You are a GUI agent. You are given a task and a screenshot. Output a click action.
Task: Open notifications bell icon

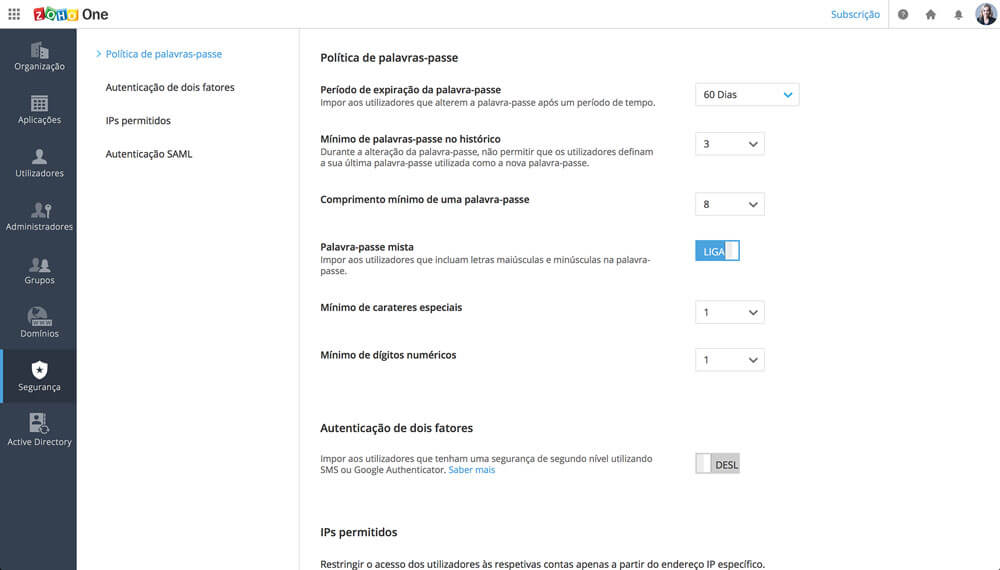(x=958, y=14)
